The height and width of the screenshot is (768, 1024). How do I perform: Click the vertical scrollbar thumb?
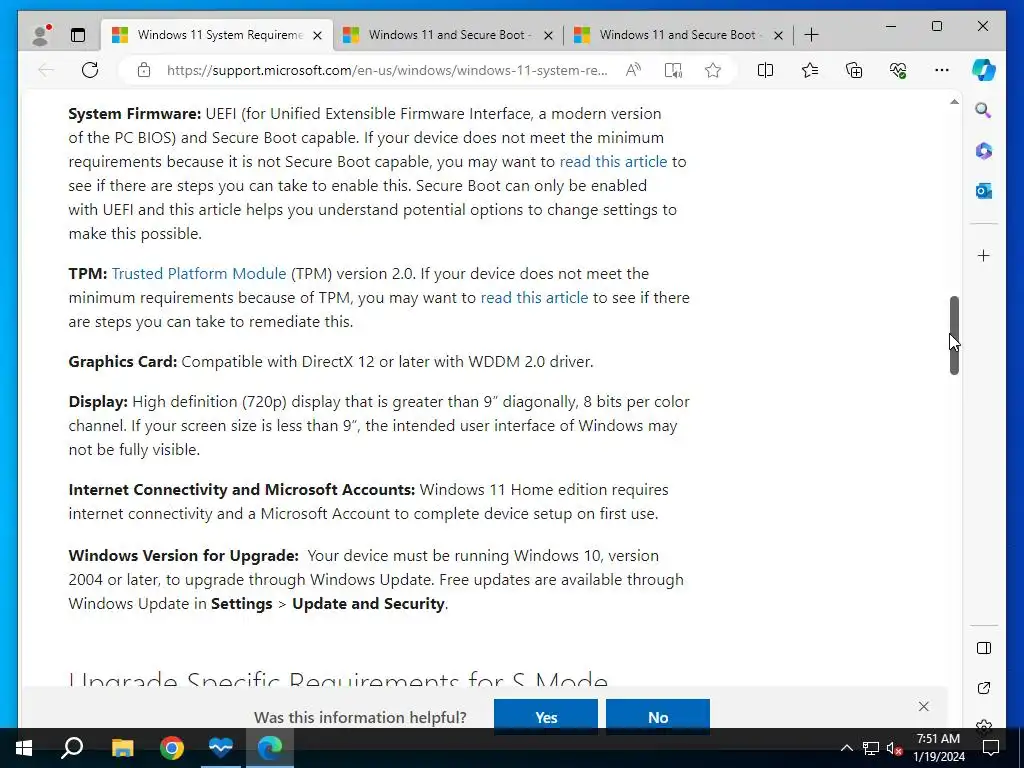click(954, 335)
